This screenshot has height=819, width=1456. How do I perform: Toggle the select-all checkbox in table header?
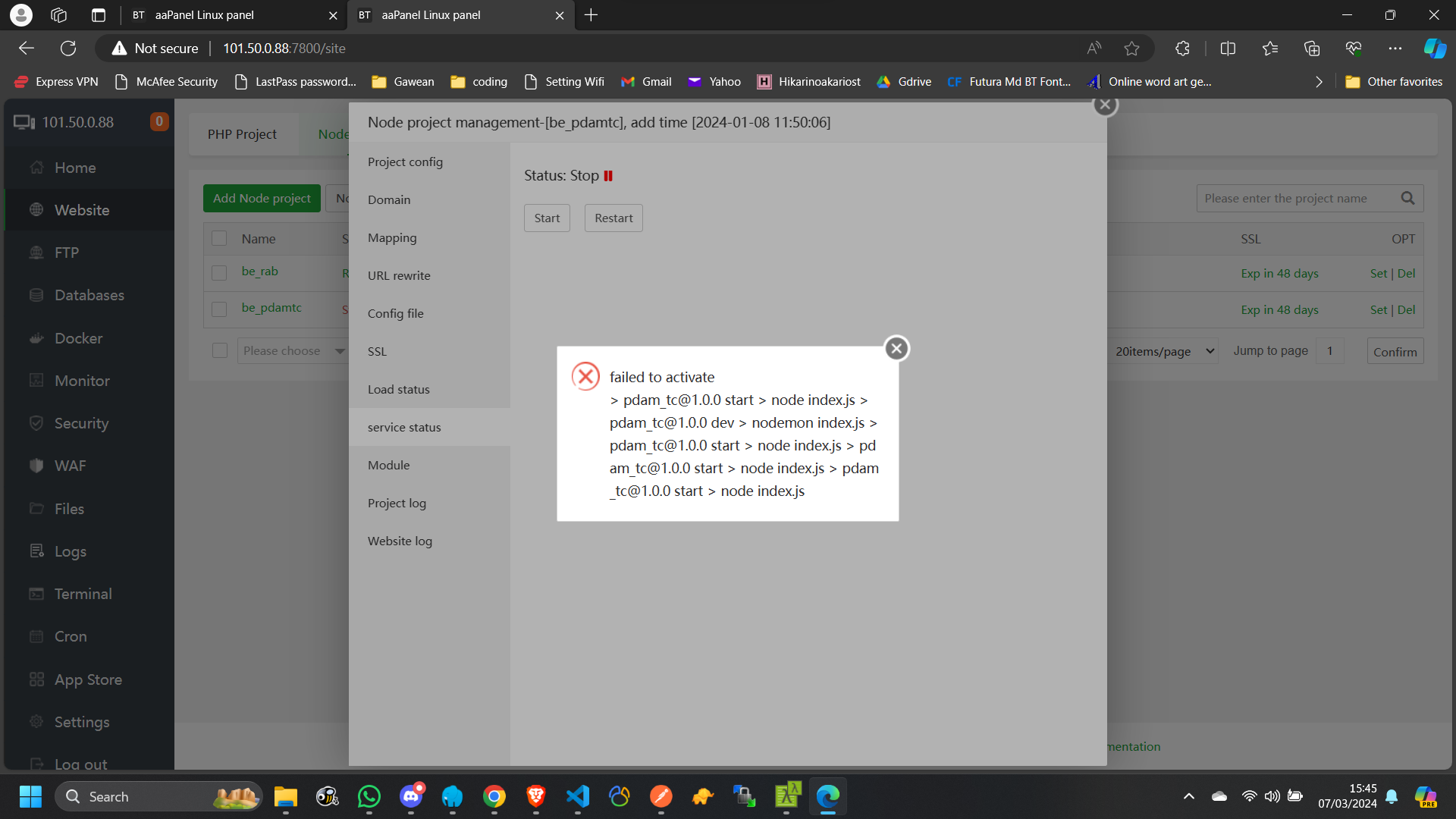click(219, 237)
